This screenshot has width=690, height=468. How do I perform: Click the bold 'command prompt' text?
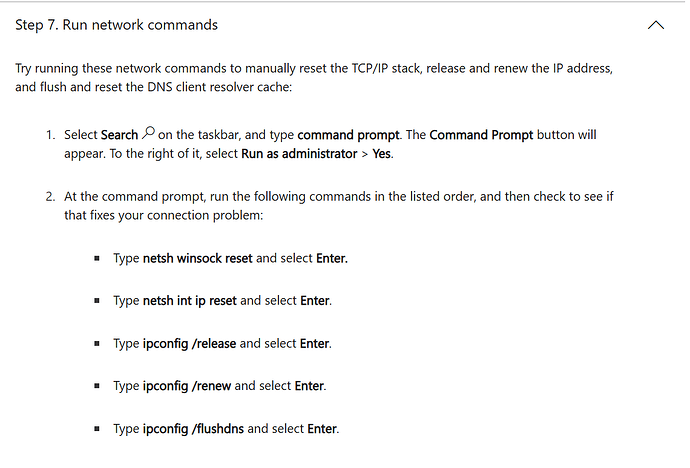coord(348,135)
